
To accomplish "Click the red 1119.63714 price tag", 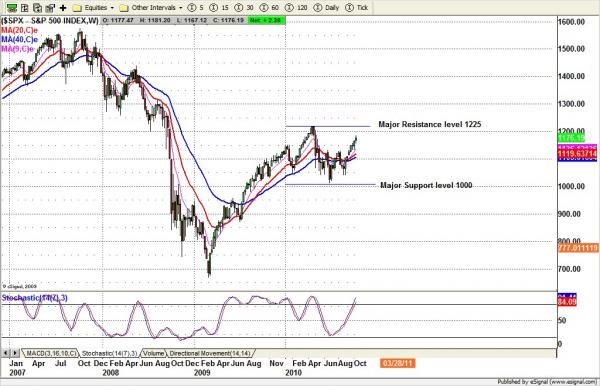I will pyautogui.click(x=577, y=154).
